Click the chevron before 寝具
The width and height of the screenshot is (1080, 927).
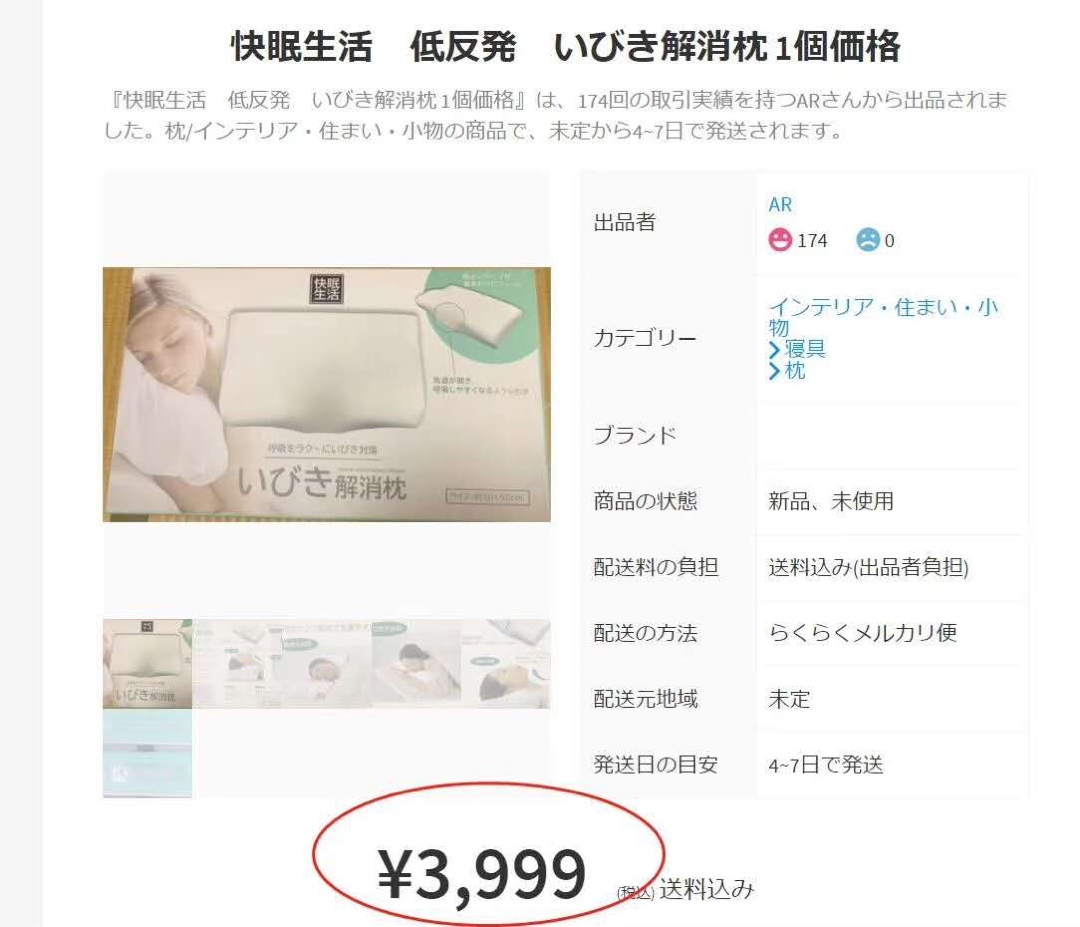774,349
